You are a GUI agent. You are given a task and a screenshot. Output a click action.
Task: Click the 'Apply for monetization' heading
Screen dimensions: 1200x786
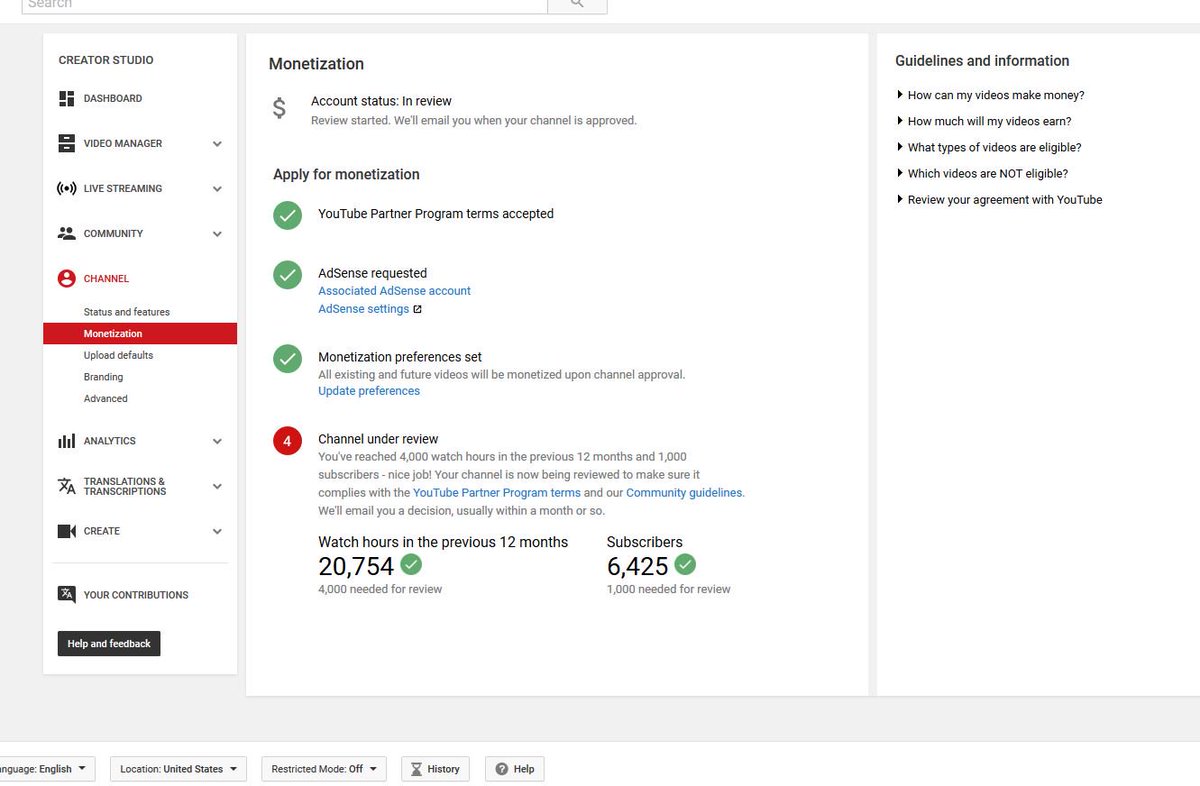[x=346, y=174]
